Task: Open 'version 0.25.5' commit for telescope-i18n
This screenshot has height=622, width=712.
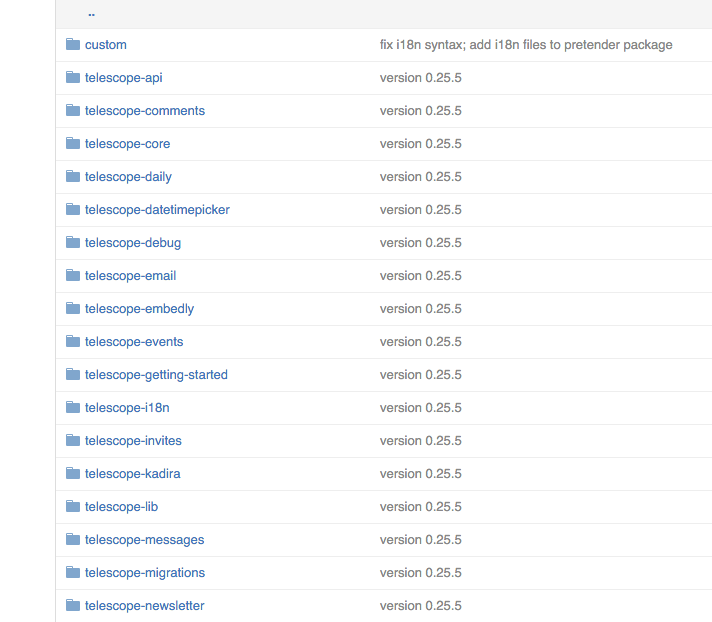Action: click(x=420, y=408)
